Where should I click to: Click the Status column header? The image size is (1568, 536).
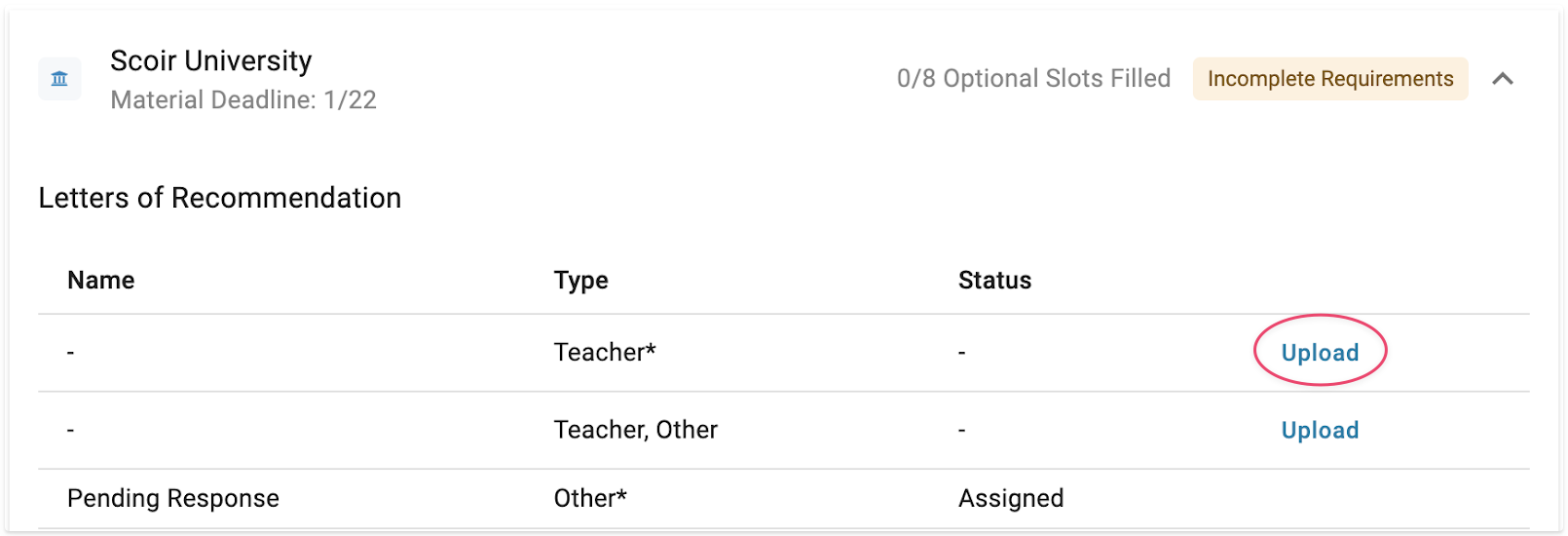(x=994, y=281)
